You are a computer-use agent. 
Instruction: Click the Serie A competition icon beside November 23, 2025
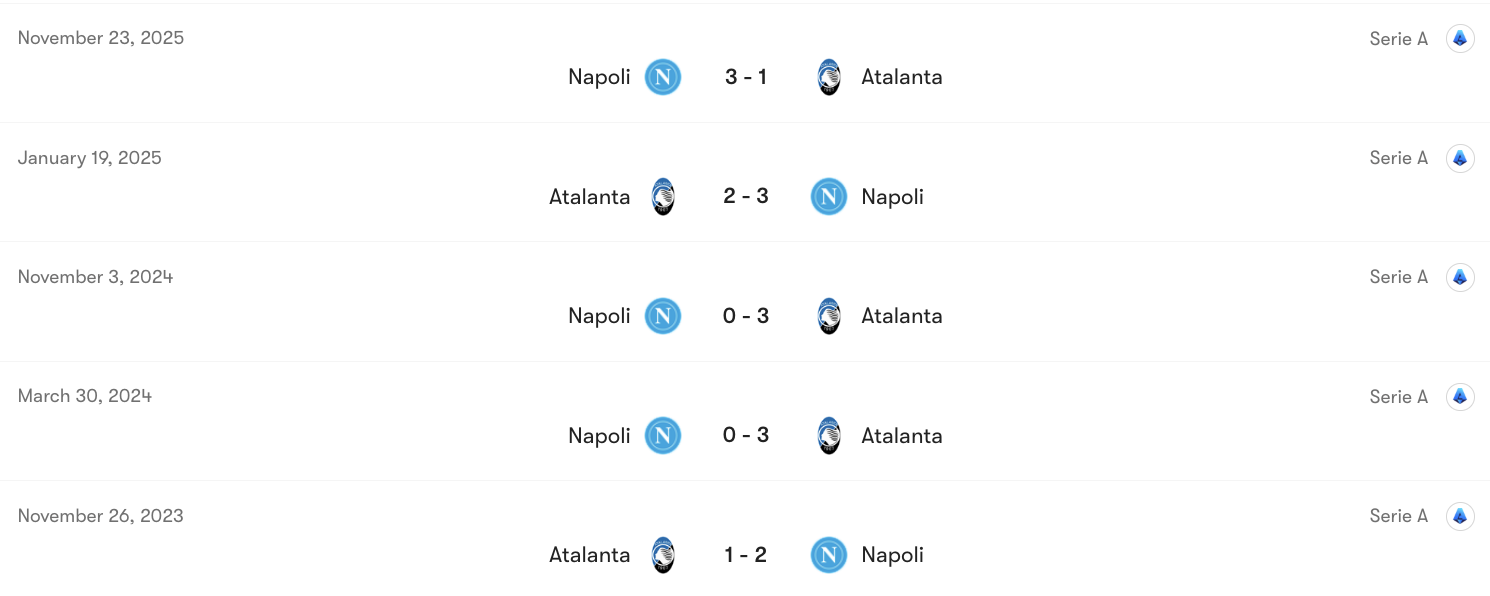(x=1460, y=38)
